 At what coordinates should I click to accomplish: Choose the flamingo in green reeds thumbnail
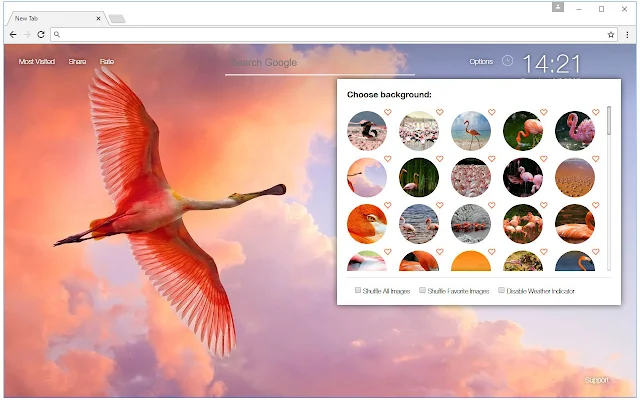[419, 178]
